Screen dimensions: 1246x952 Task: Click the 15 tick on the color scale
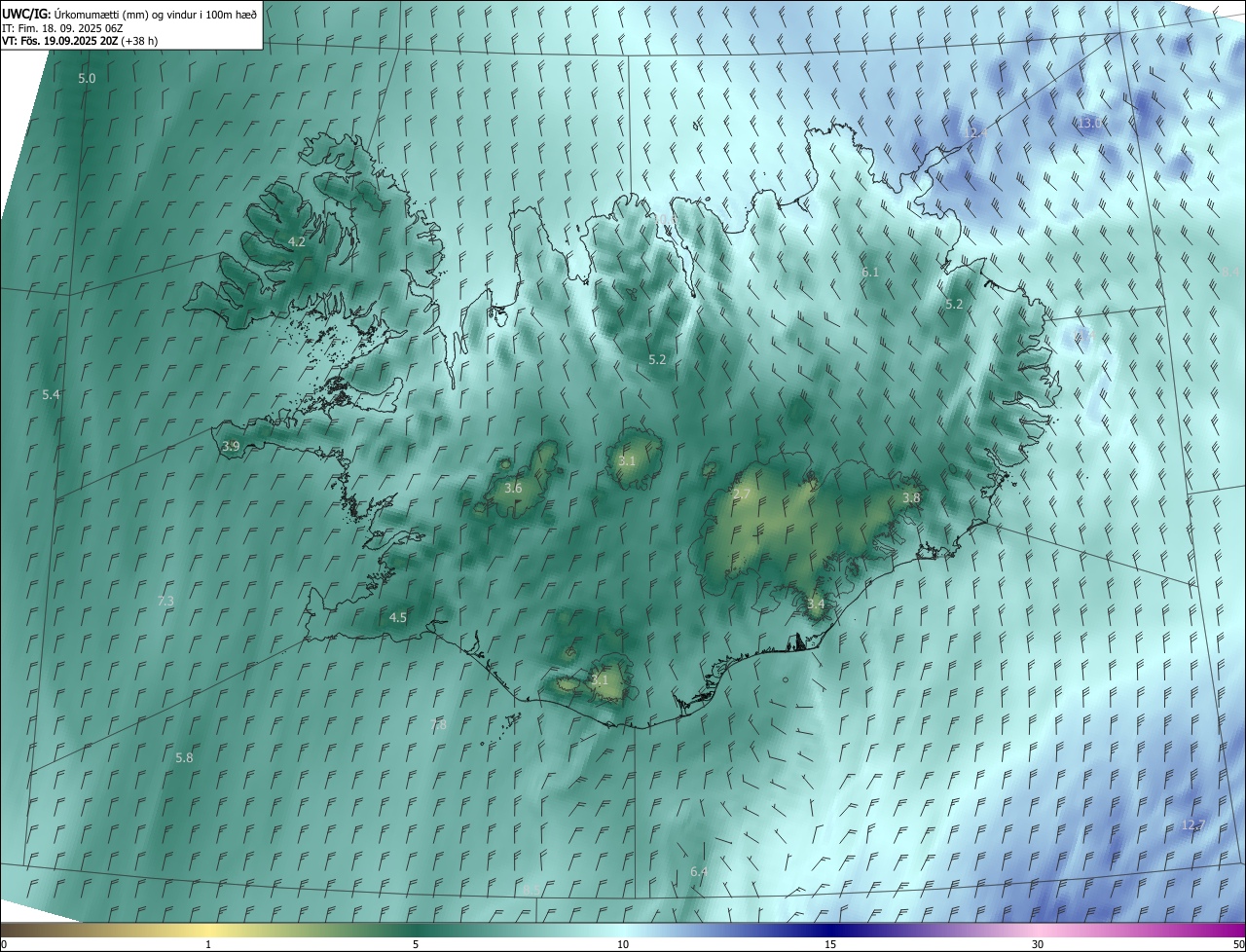(830, 944)
